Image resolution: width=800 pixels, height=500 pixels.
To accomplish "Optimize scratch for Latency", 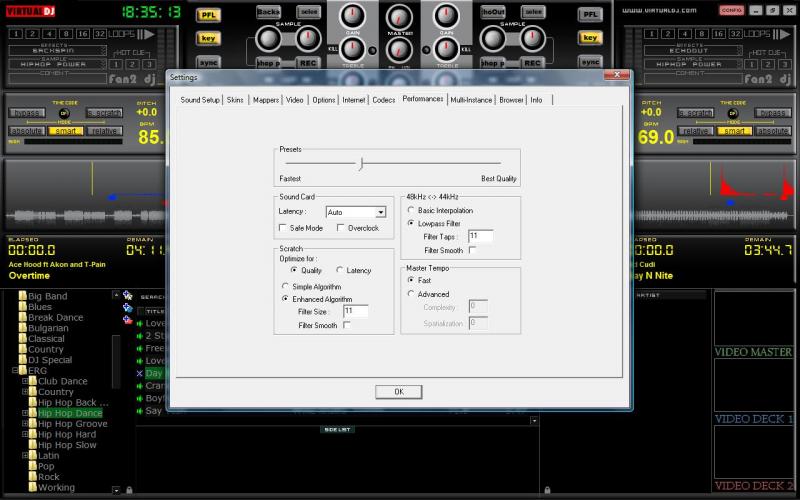I will click(339, 270).
